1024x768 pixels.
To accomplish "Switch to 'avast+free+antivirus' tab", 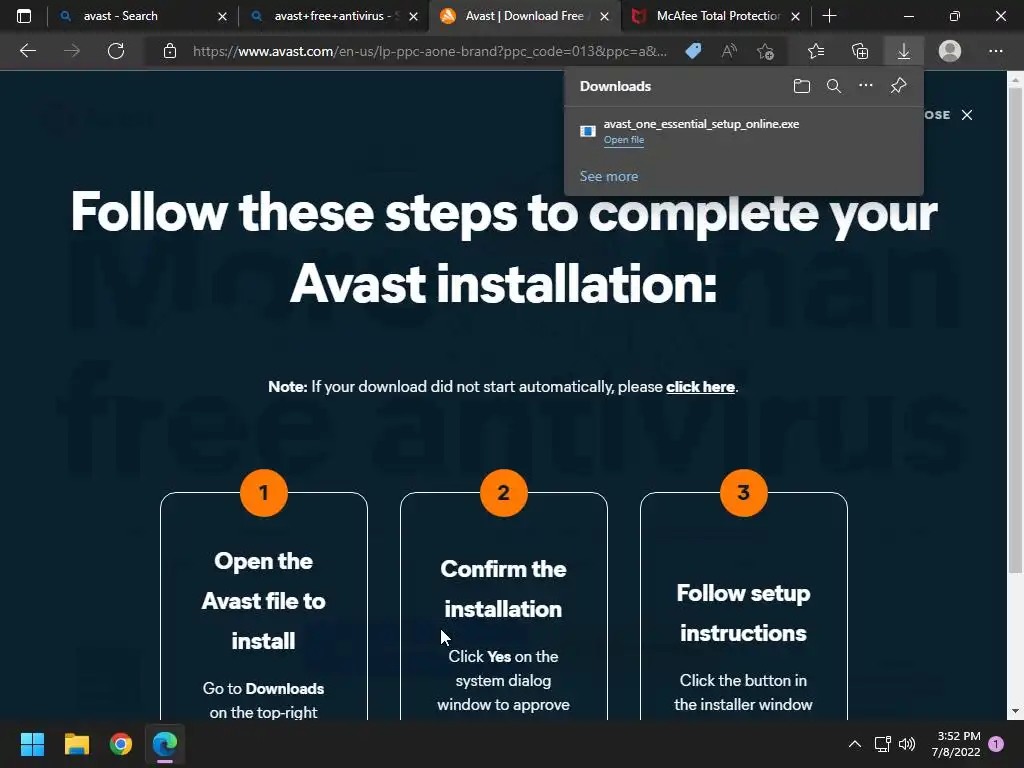I will (334, 16).
